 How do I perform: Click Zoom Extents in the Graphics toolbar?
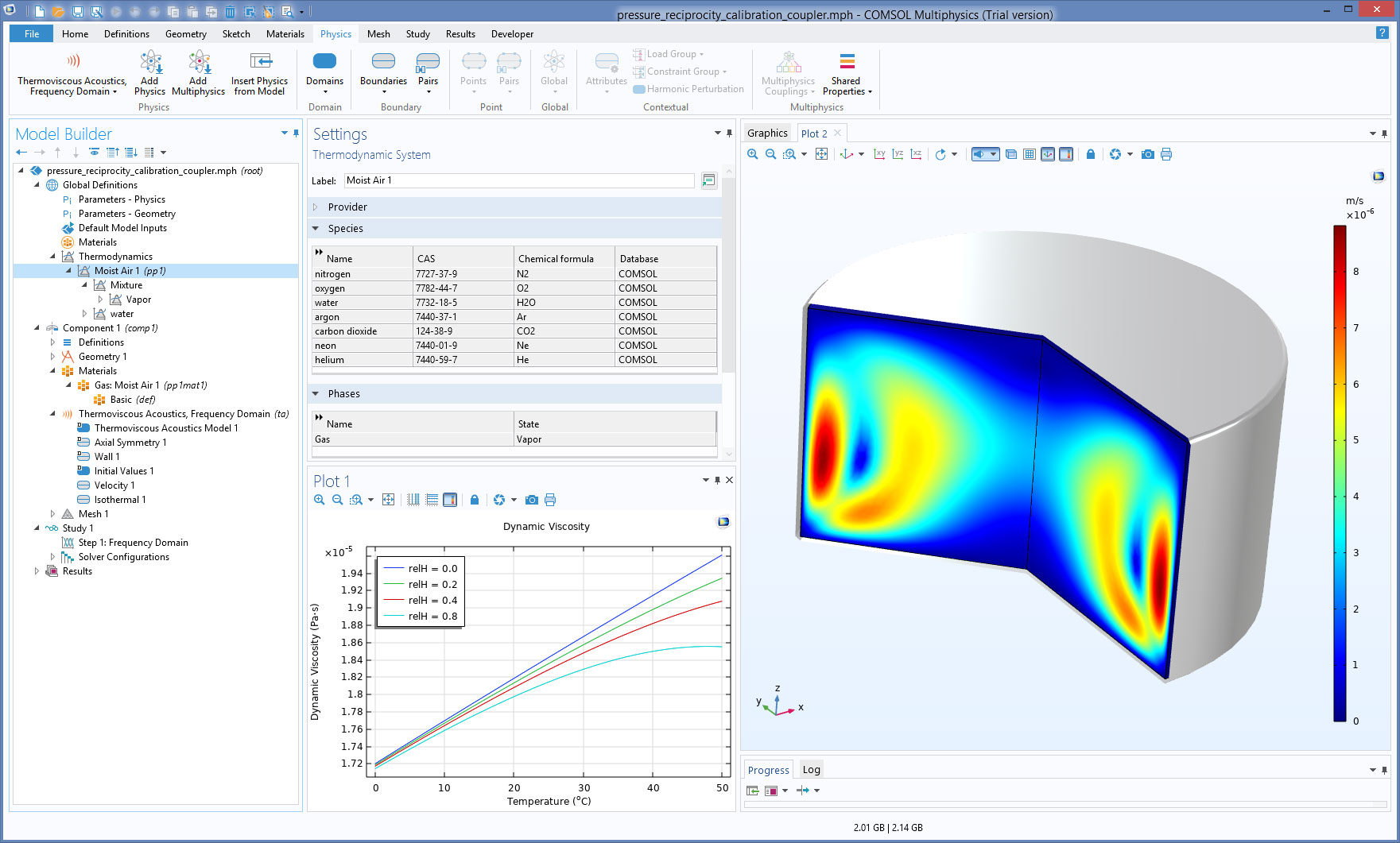(821, 154)
